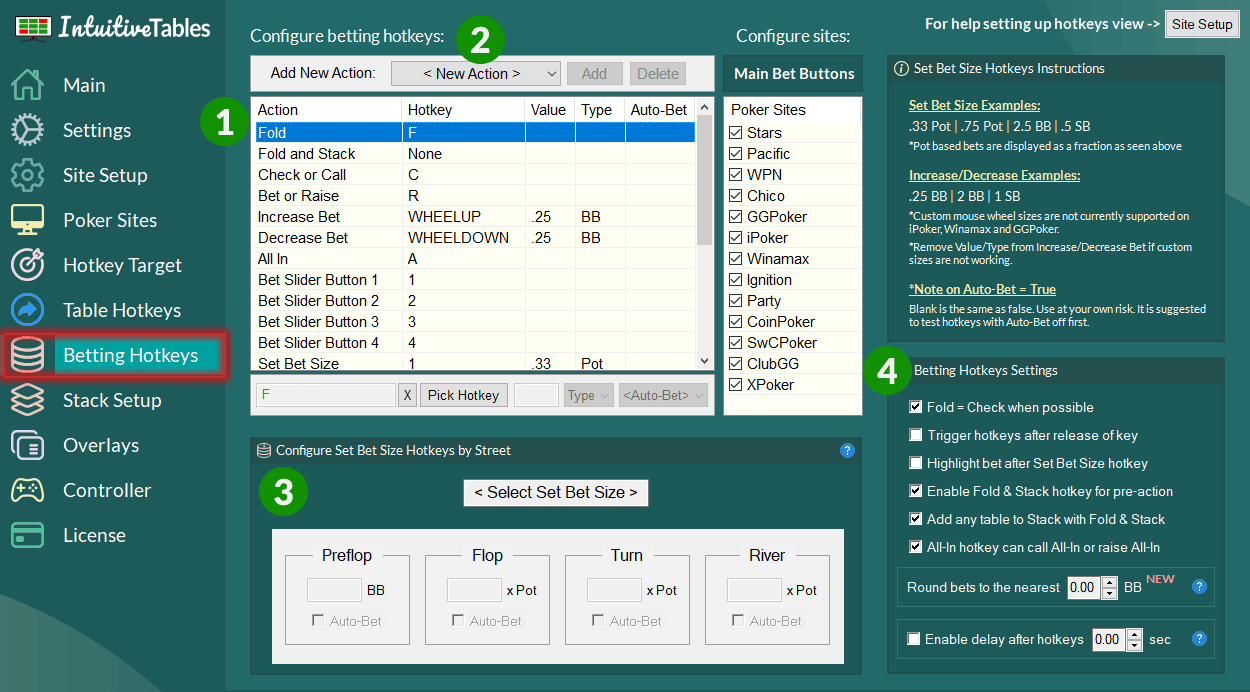Open the Select Set Bet Size dropdown
Screen dimensions: 1250x692
[555, 493]
